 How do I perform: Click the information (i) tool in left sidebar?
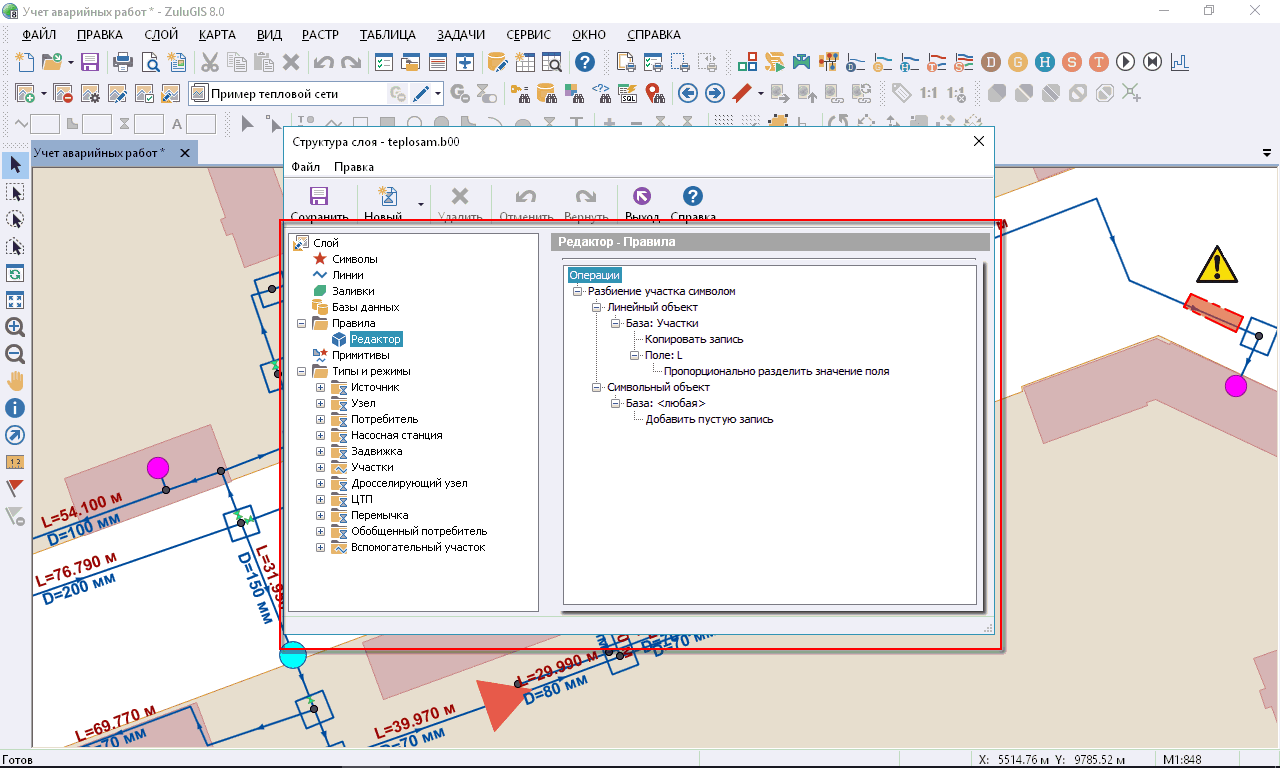pos(15,408)
